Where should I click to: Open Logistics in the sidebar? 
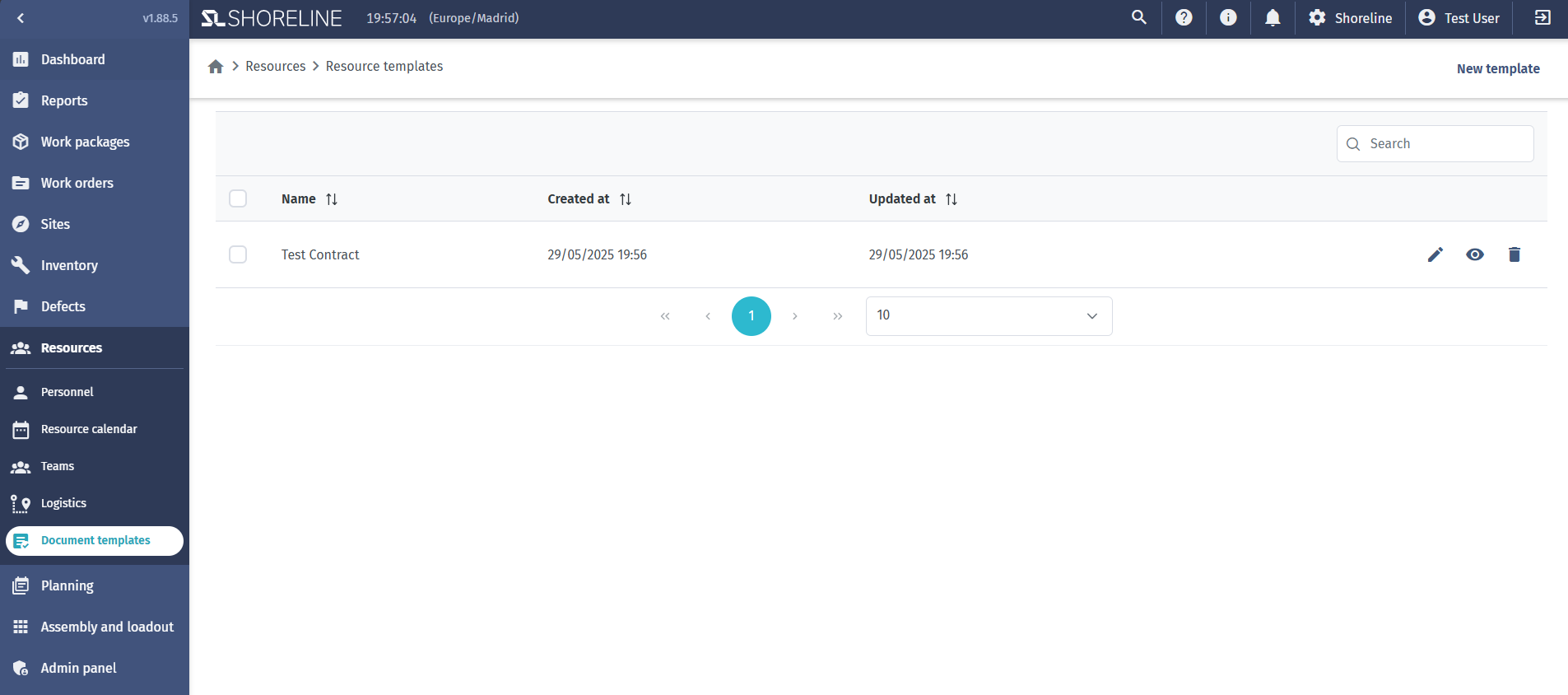[x=95, y=503]
